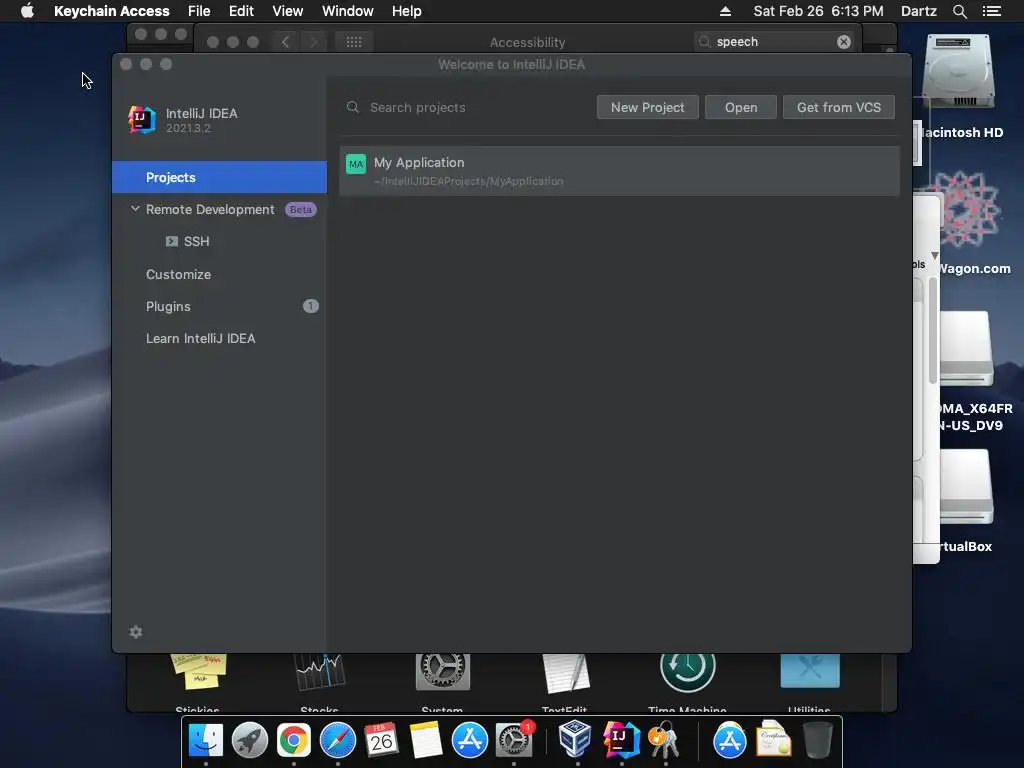Image resolution: width=1024 pixels, height=768 pixels.
Task: Click the IntelliJ IDEA logo icon
Action: pos(142,120)
